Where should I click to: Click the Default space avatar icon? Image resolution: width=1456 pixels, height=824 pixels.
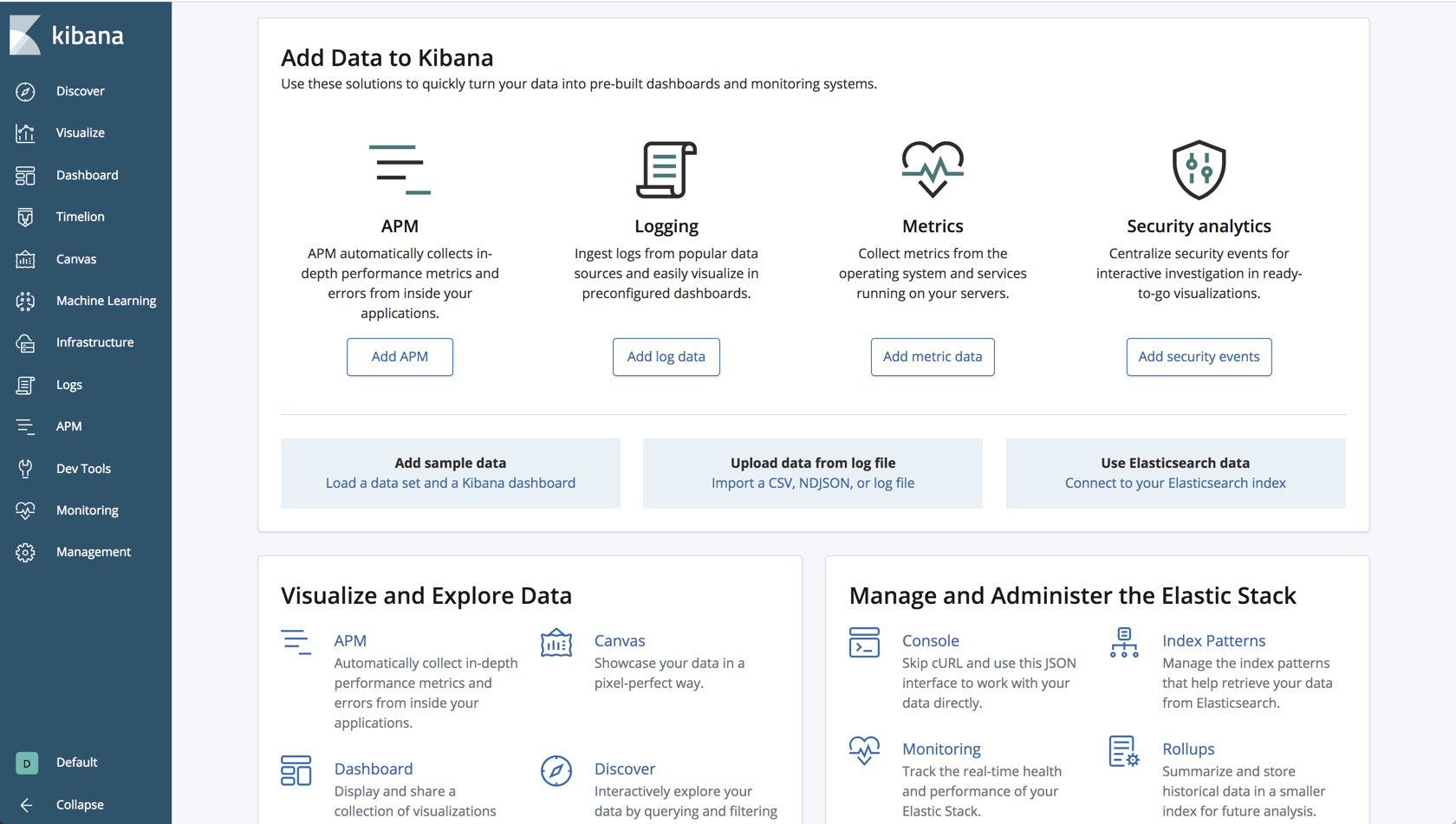(x=27, y=762)
